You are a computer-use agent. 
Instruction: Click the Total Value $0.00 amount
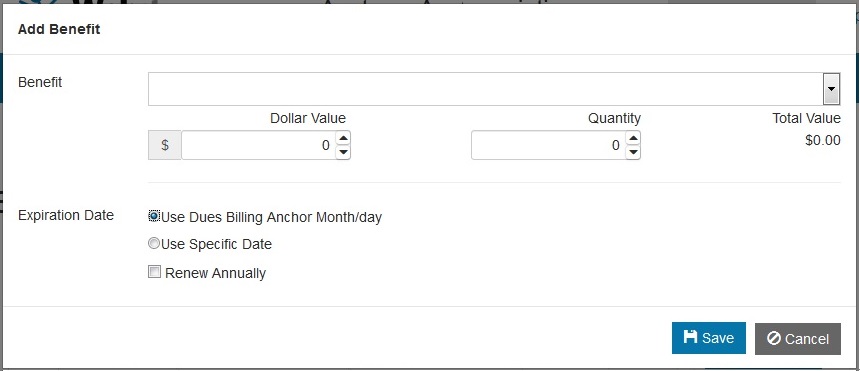click(823, 140)
